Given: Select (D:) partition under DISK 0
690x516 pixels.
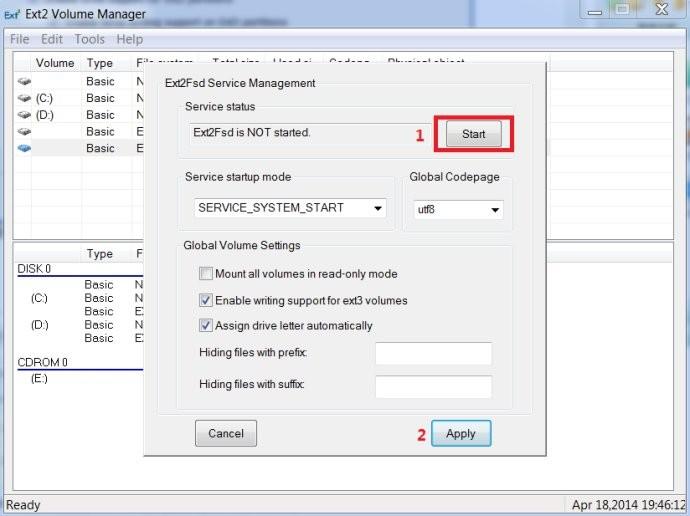Looking at the screenshot, I should (40, 325).
